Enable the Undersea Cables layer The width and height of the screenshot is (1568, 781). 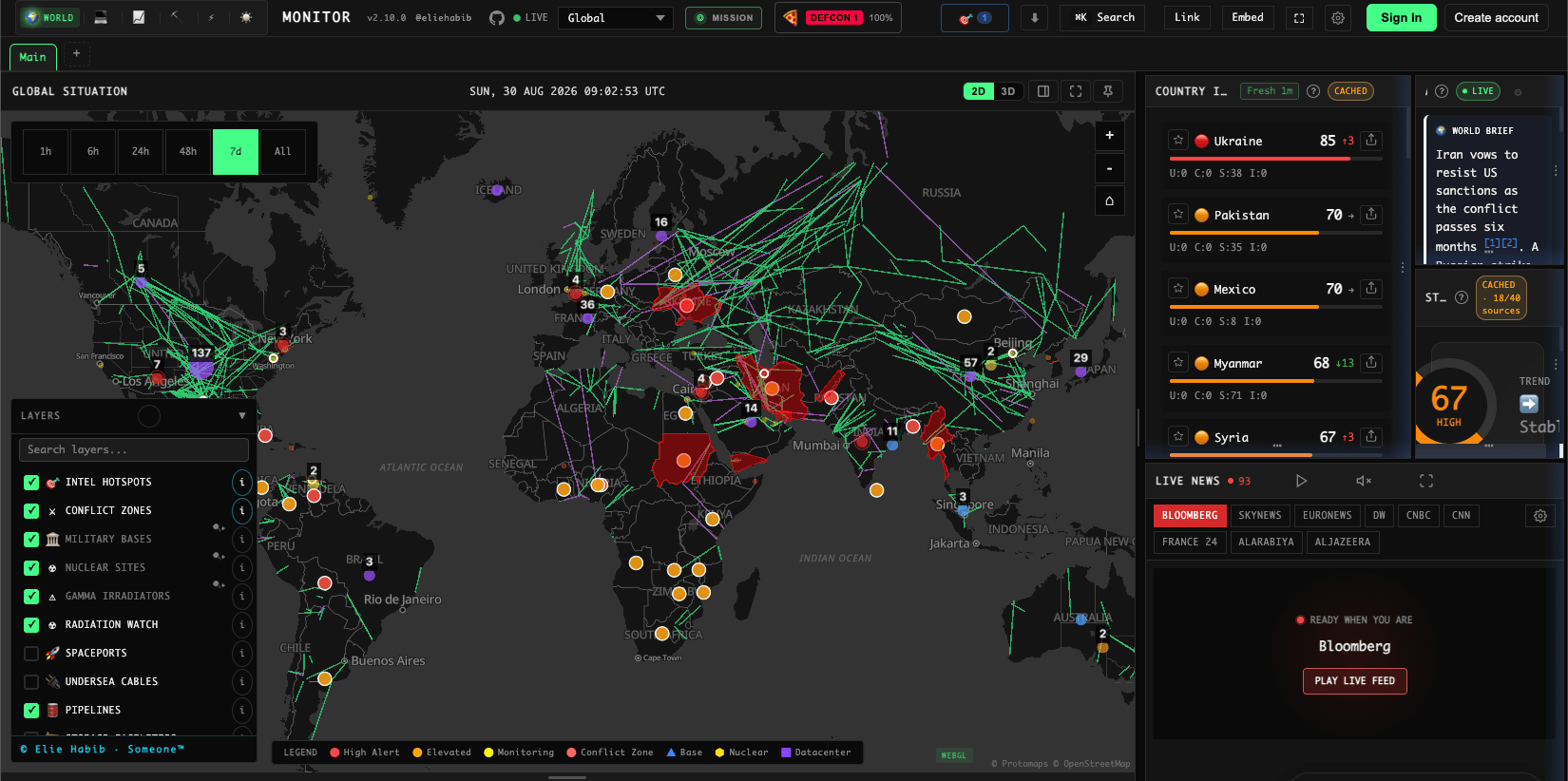[x=31, y=682]
